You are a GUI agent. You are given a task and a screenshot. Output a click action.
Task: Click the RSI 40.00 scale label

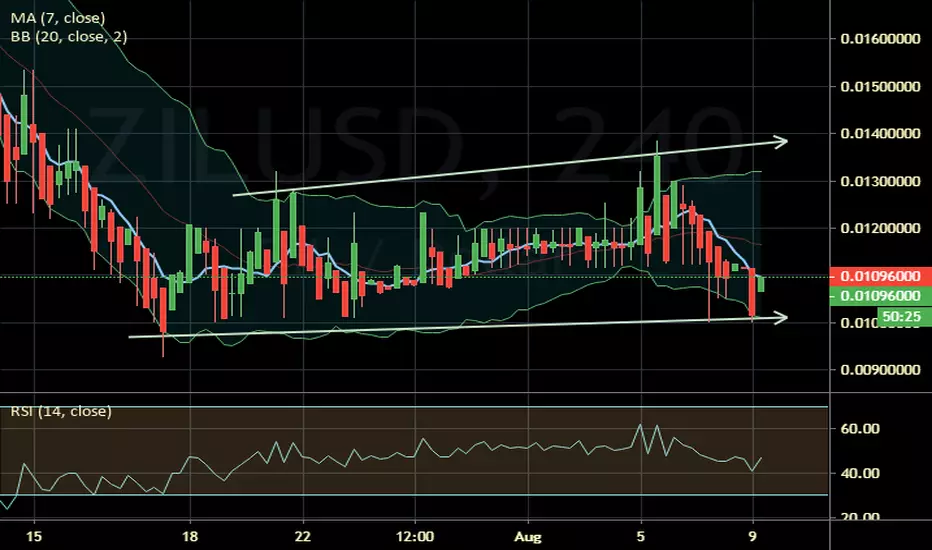point(860,474)
